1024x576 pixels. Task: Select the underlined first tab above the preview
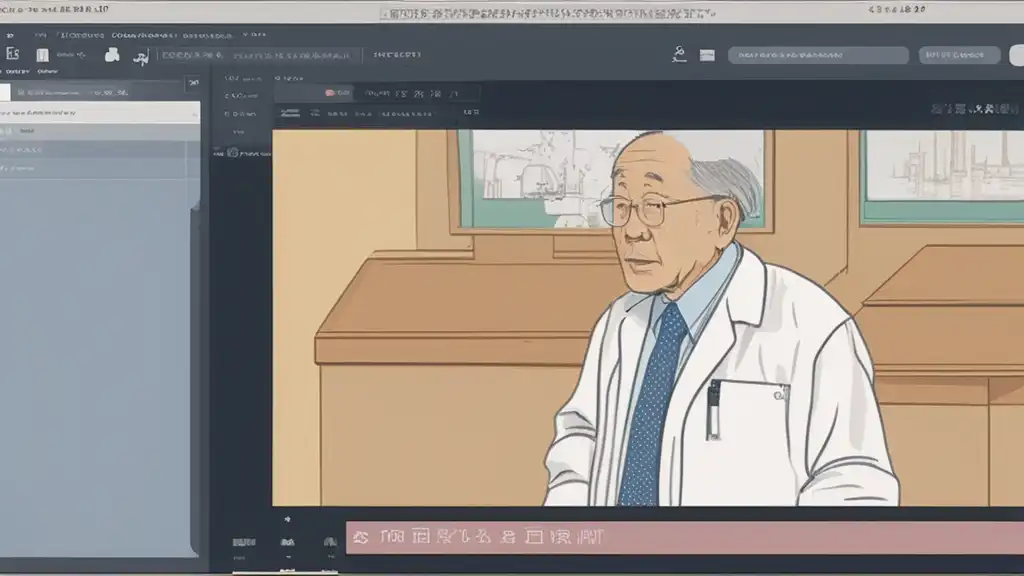point(290,113)
